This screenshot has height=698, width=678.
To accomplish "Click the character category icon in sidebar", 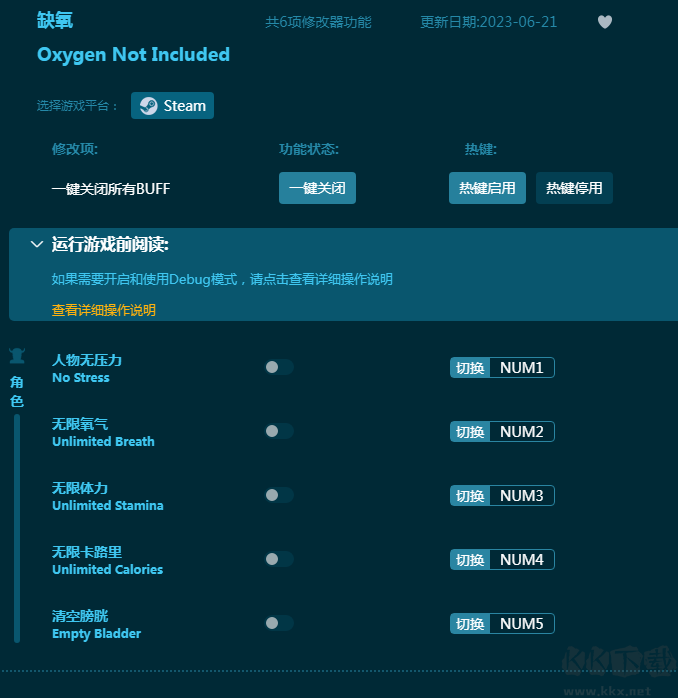I will point(17,356).
